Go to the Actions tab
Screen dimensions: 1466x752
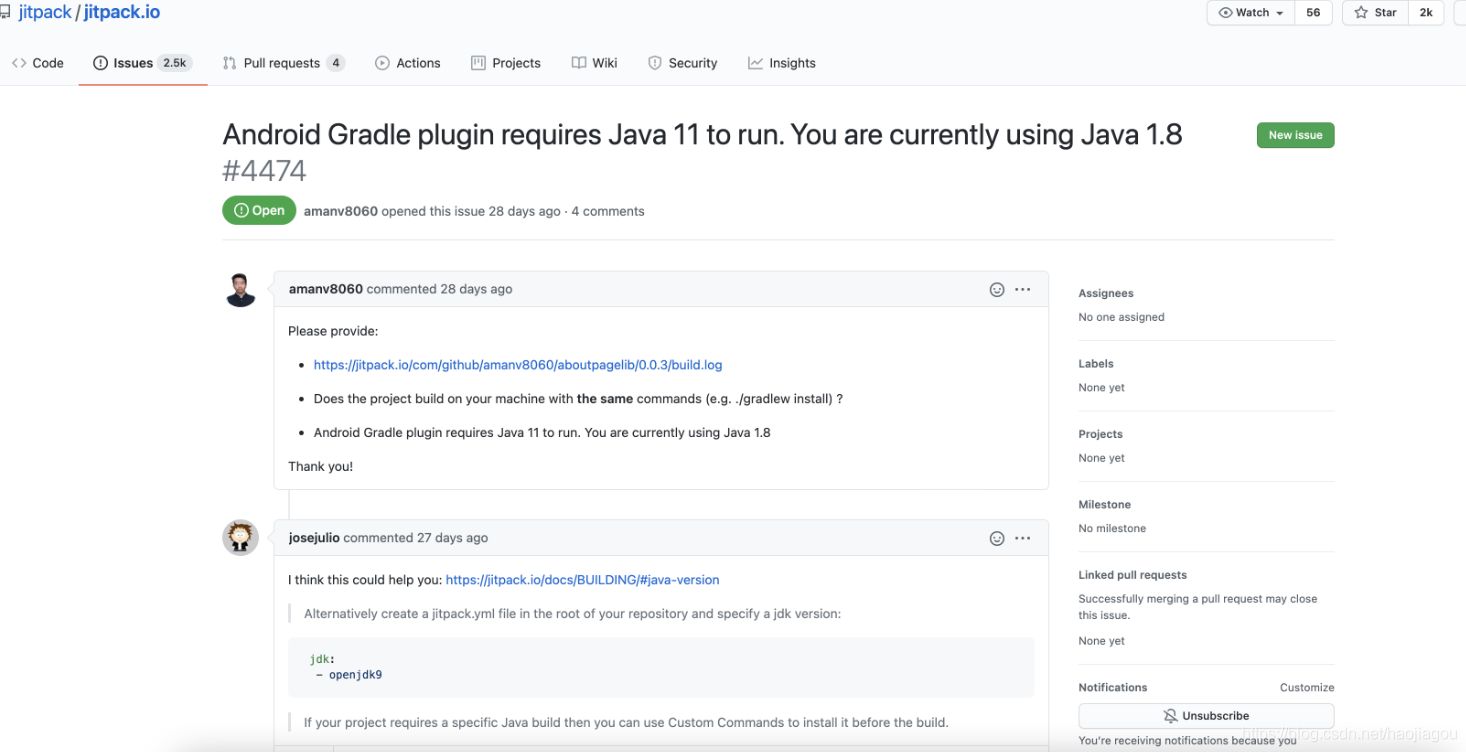[407, 63]
